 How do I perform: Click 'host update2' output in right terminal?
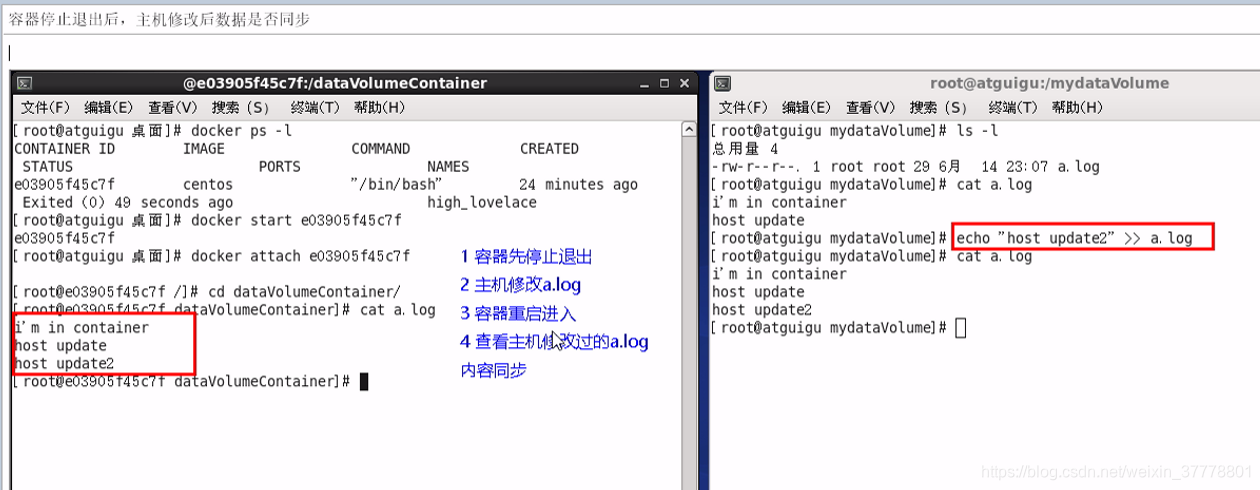[x=762, y=310]
